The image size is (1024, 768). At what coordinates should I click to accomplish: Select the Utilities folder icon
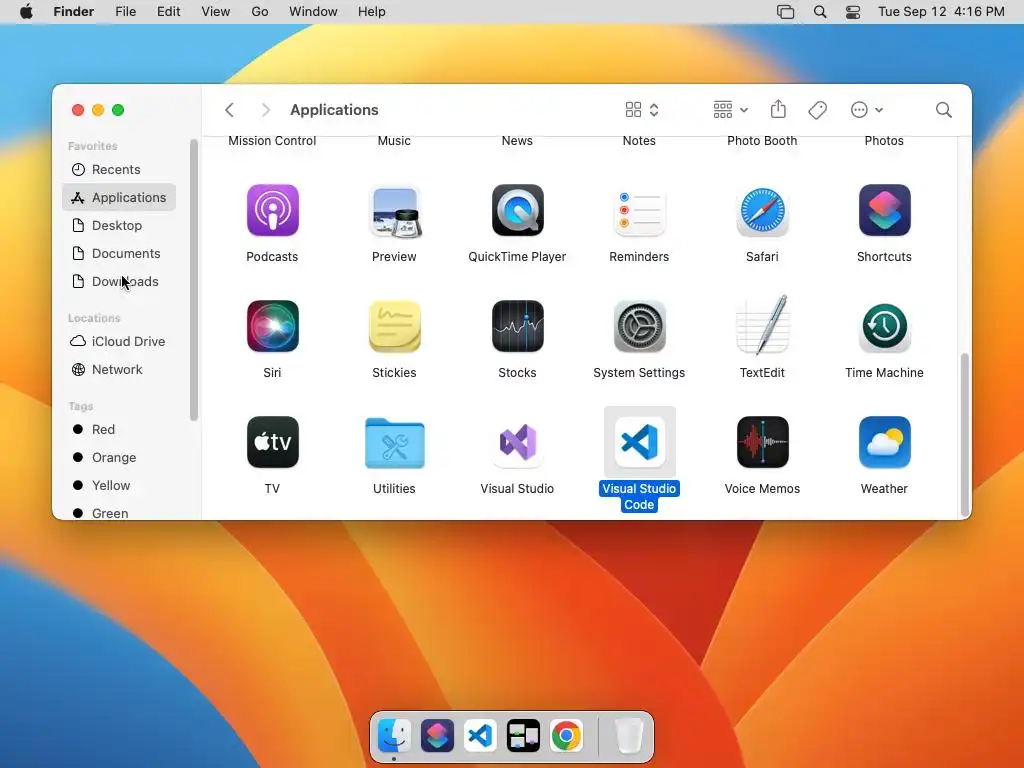(394, 443)
